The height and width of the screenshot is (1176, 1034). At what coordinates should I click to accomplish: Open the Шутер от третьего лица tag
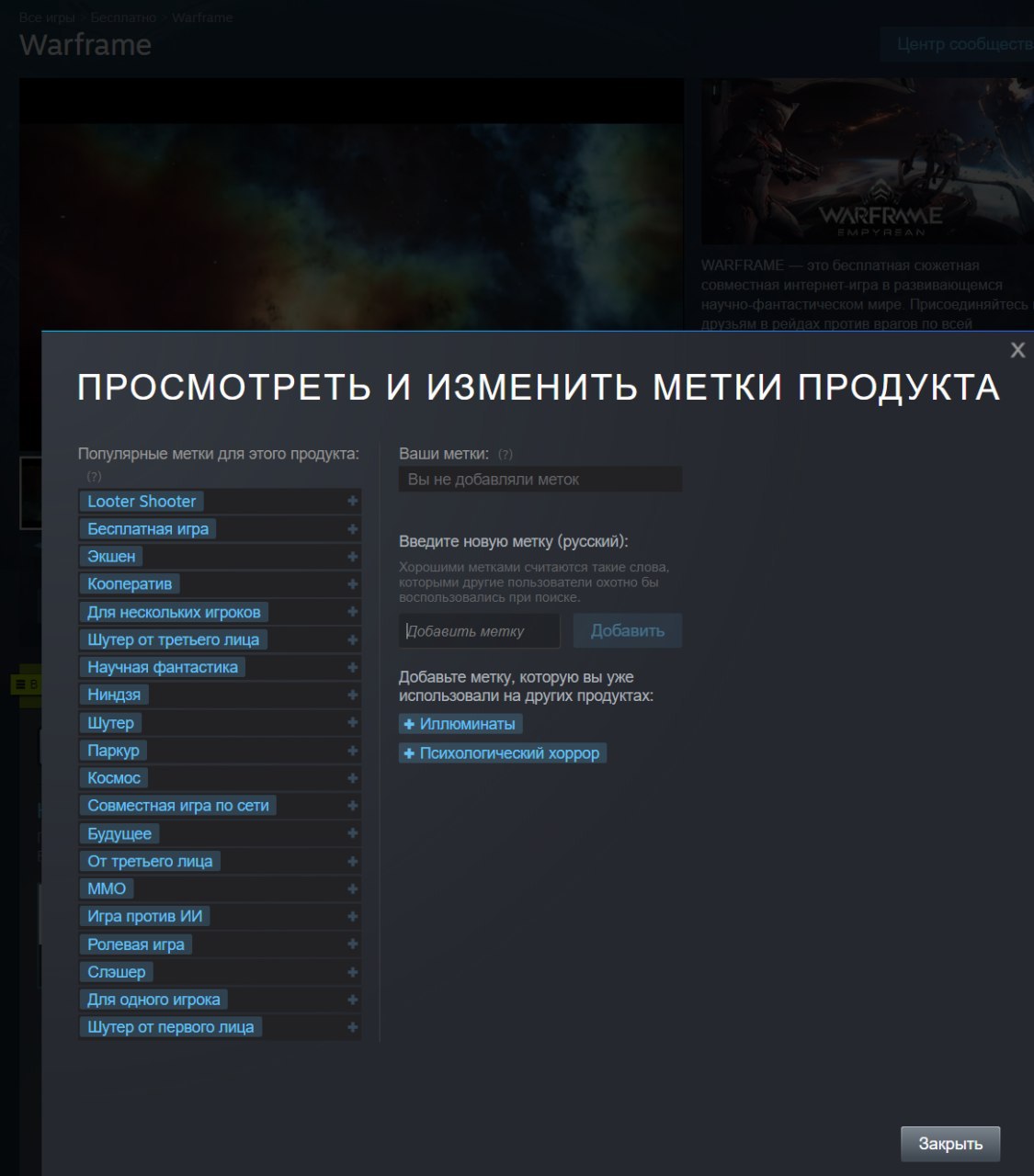[173, 639]
